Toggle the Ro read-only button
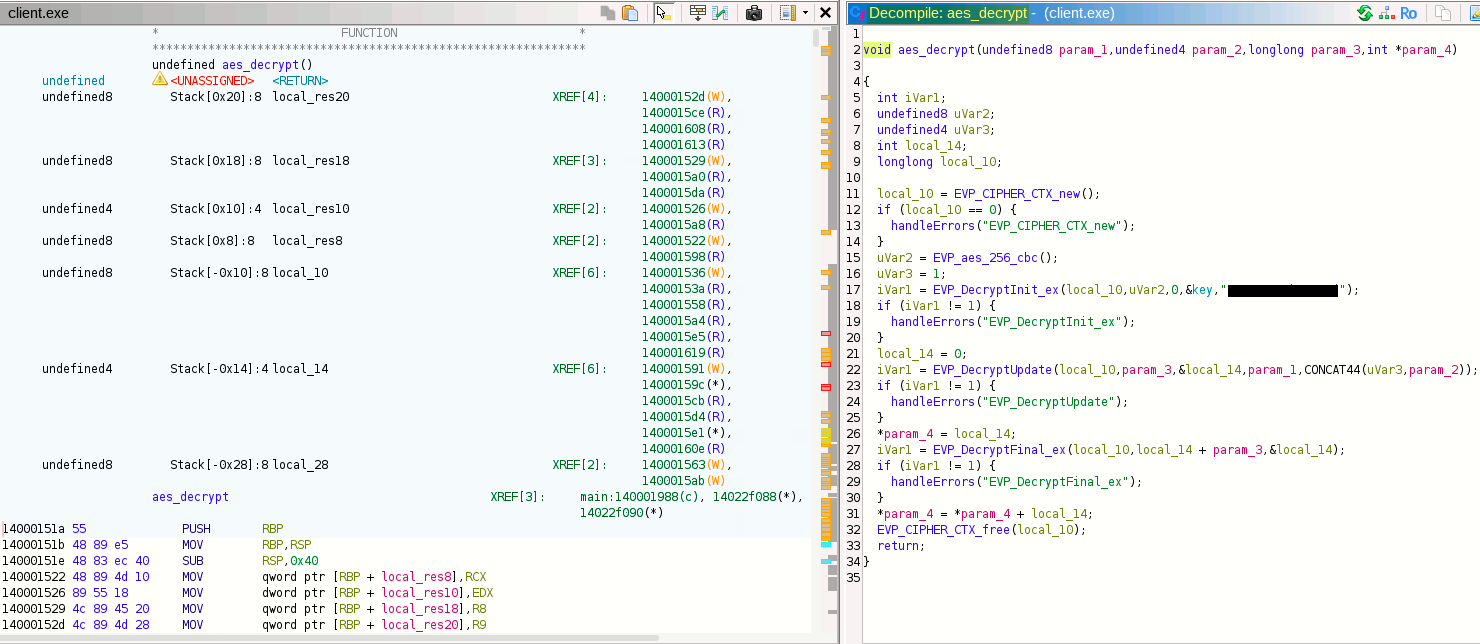The height and width of the screenshot is (644, 1480). (1408, 13)
